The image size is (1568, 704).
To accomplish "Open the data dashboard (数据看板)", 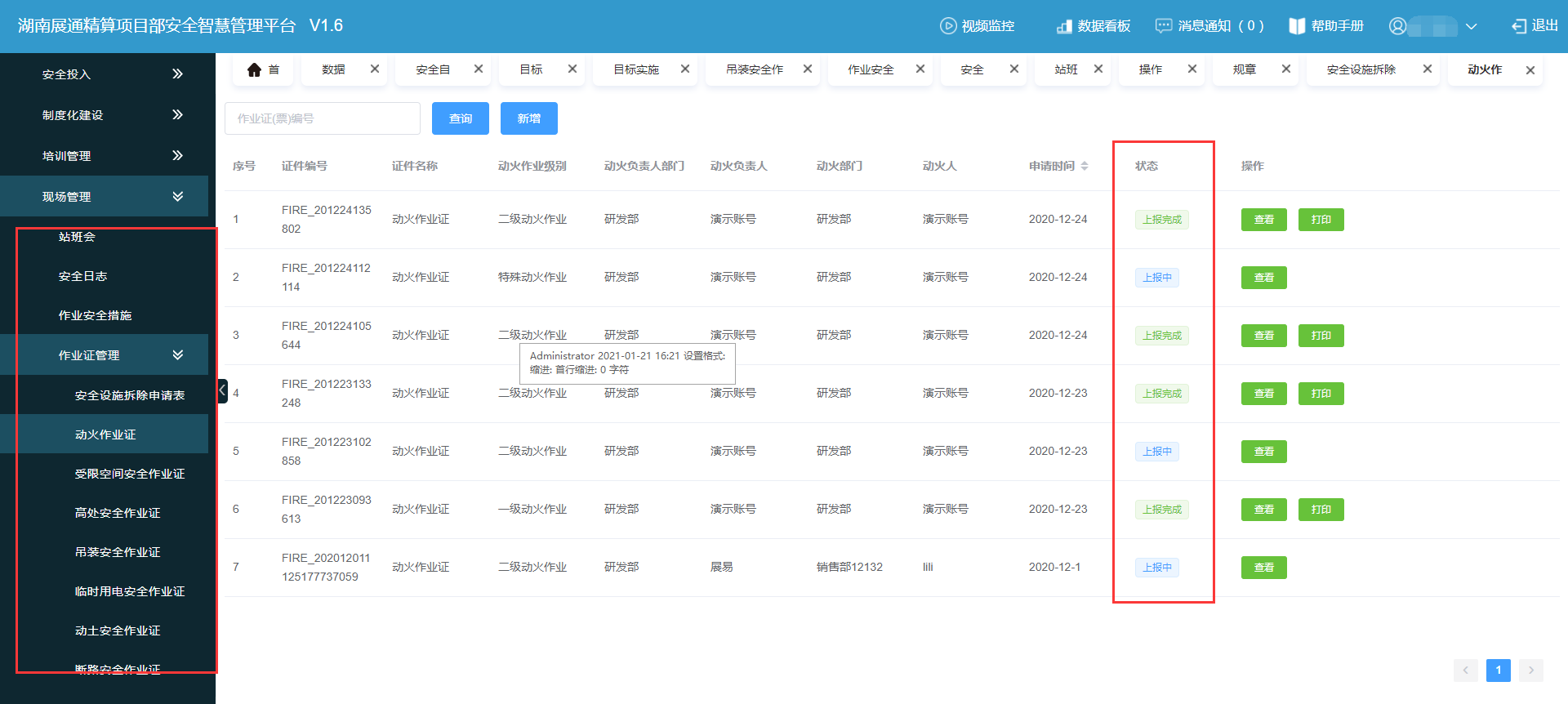I will pos(1094,26).
